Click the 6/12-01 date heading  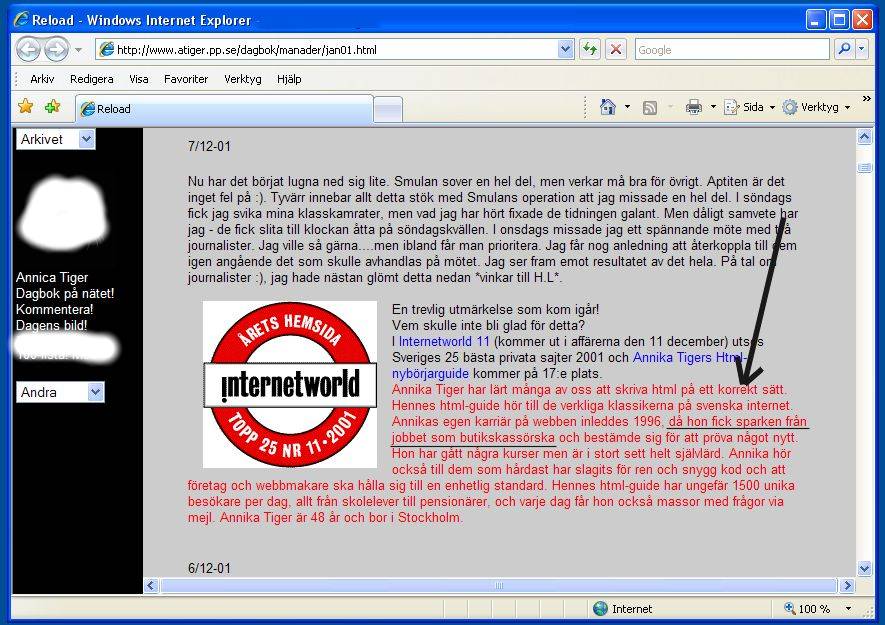209,568
